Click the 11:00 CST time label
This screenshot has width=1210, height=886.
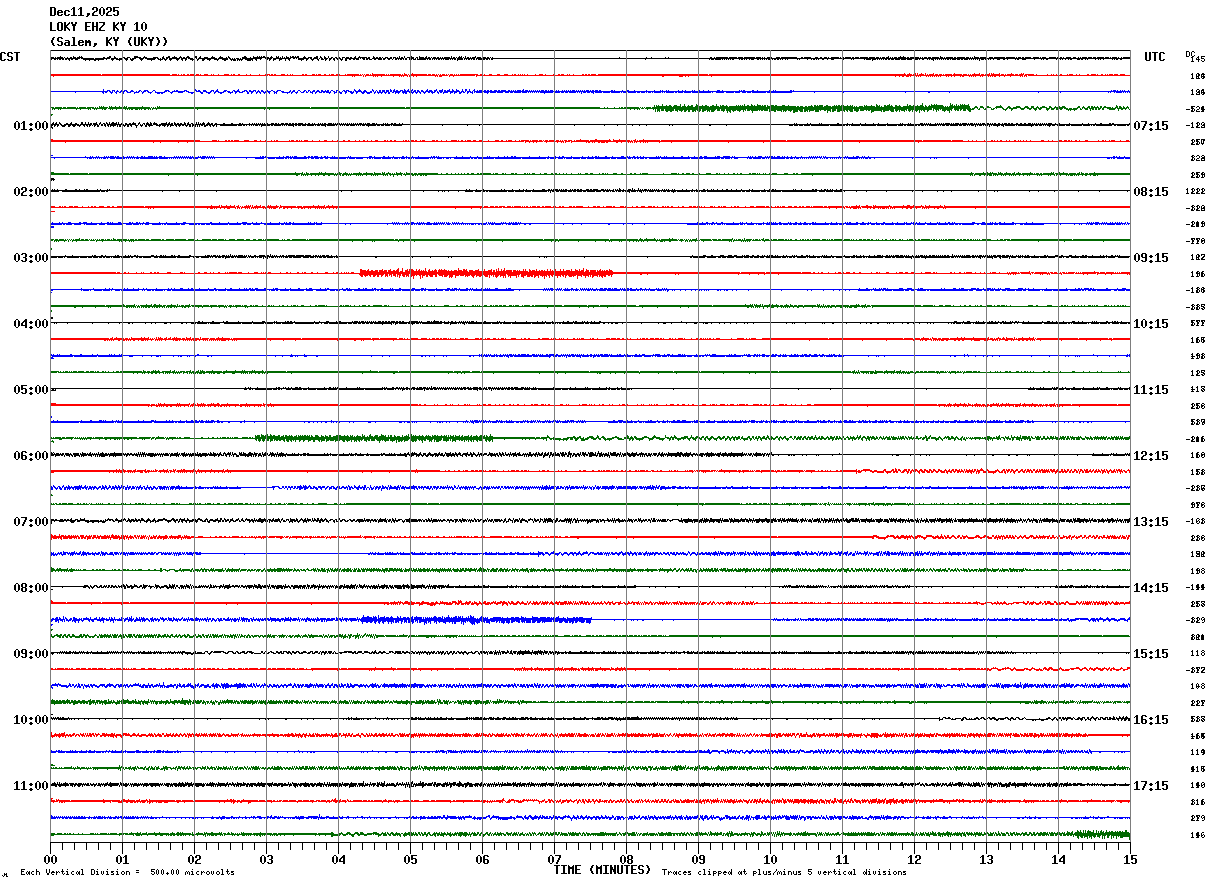31,786
